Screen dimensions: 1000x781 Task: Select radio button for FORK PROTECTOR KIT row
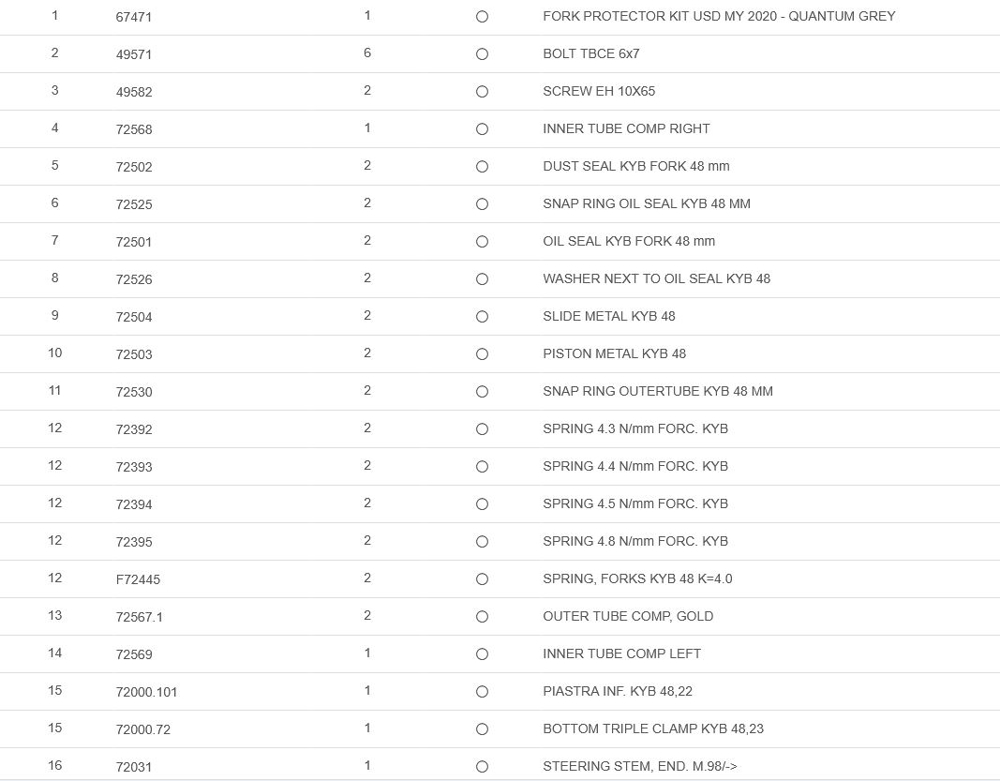coord(482,17)
